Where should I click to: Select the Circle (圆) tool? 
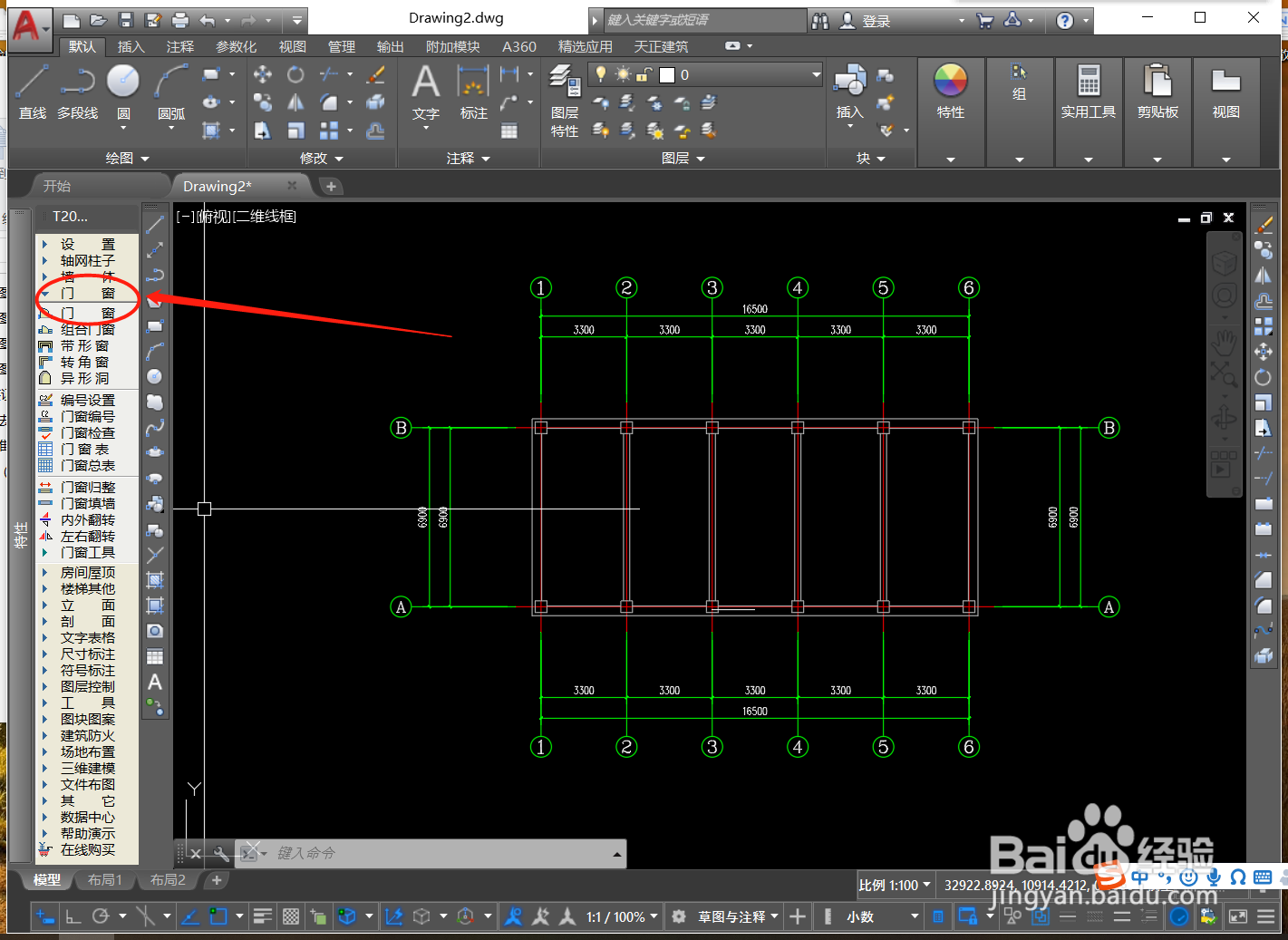tap(123, 91)
